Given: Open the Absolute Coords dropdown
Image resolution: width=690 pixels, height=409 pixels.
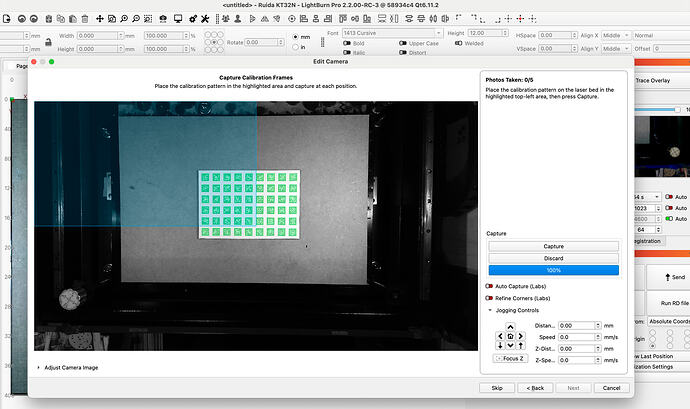Looking at the screenshot, I should [x=669, y=321].
